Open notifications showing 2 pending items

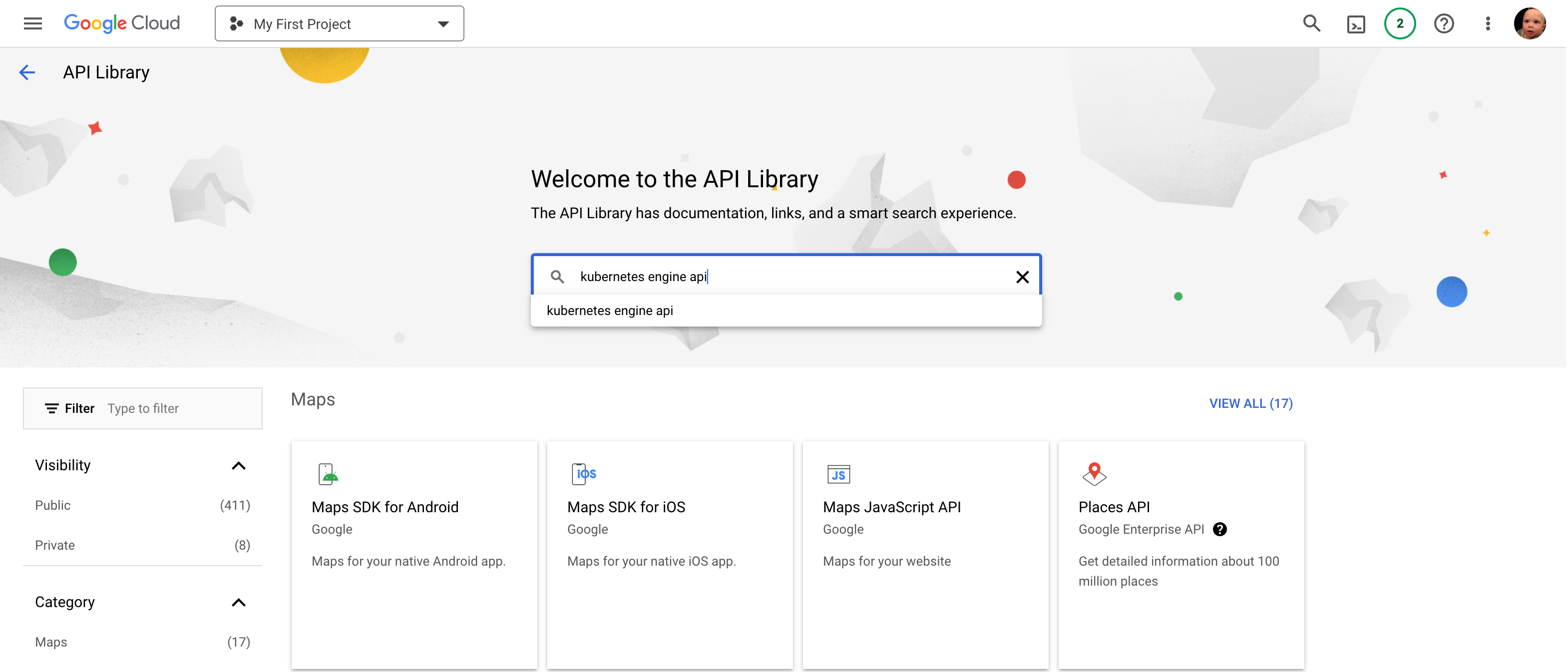1400,23
